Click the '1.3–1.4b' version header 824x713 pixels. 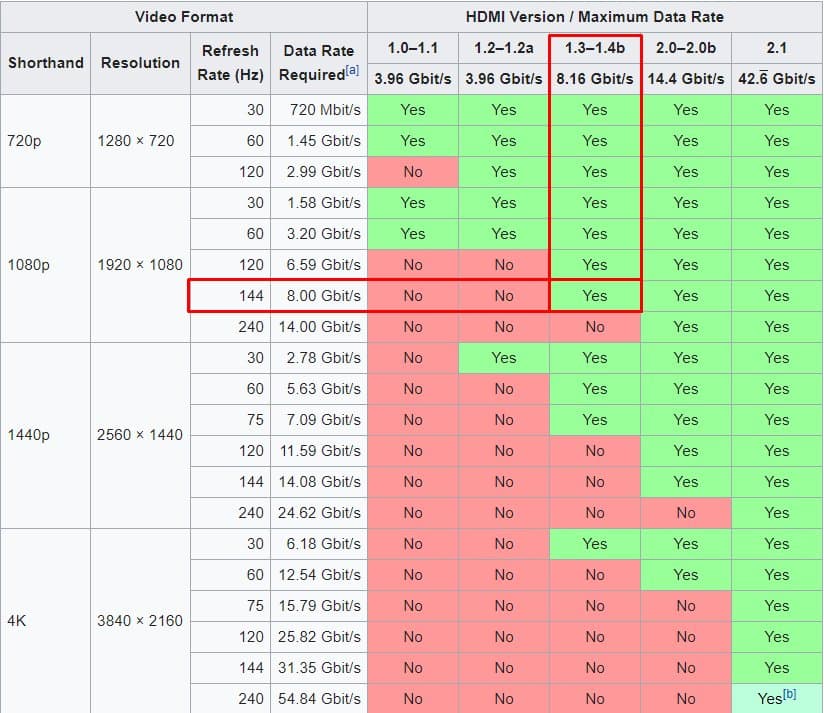(x=595, y=48)
